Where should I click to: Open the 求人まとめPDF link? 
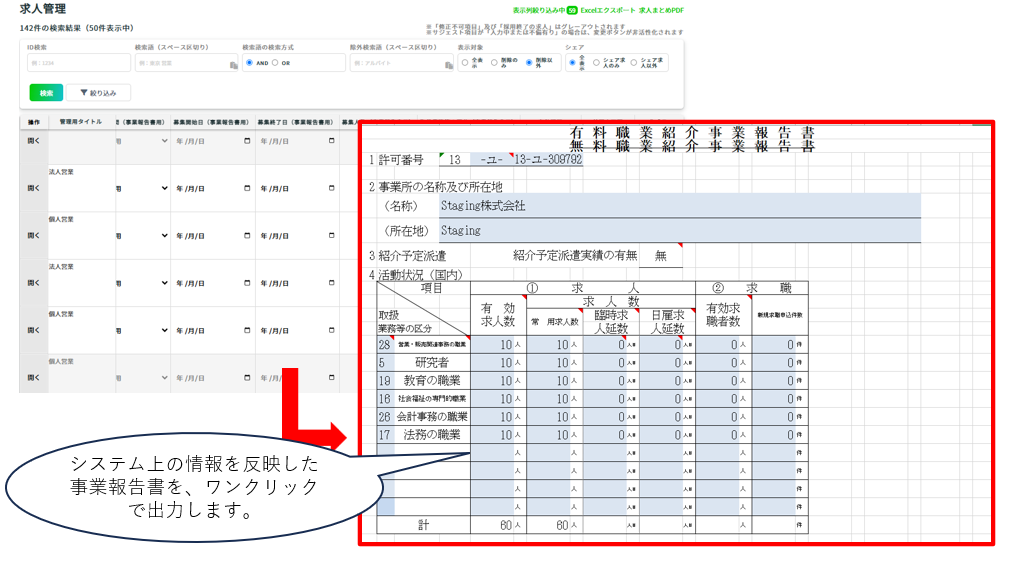pyautogui.click(x=663, y=10)
